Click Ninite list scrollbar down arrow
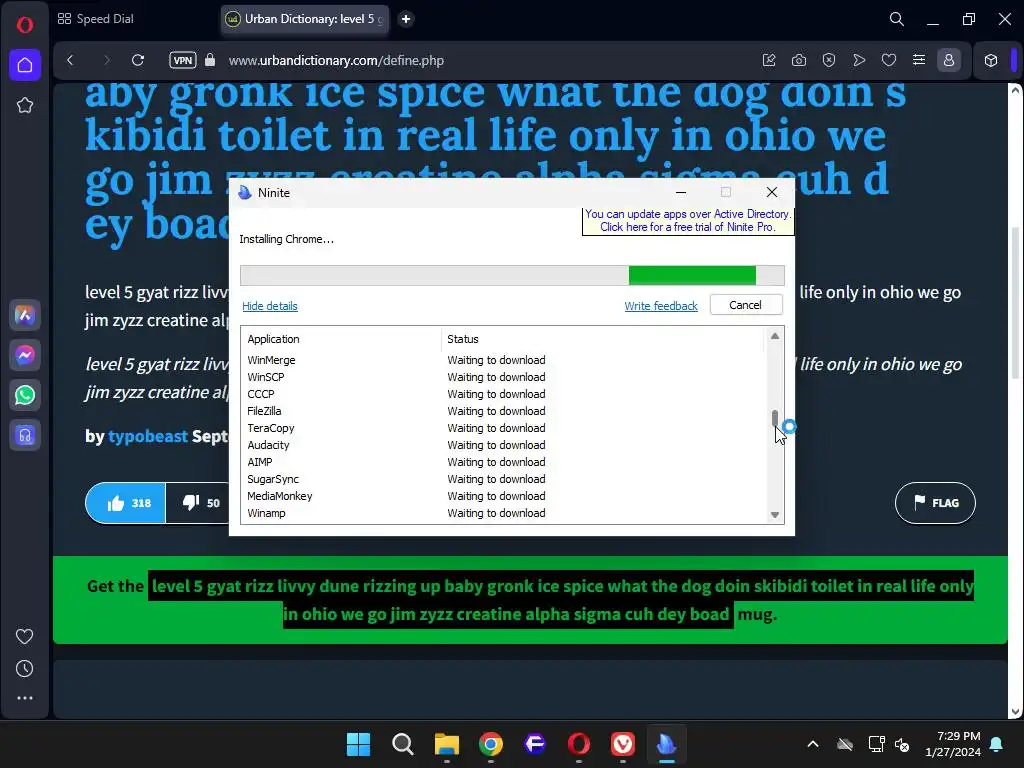The width and height of the screenshot is (1024, 768). (x=775, y=515)
